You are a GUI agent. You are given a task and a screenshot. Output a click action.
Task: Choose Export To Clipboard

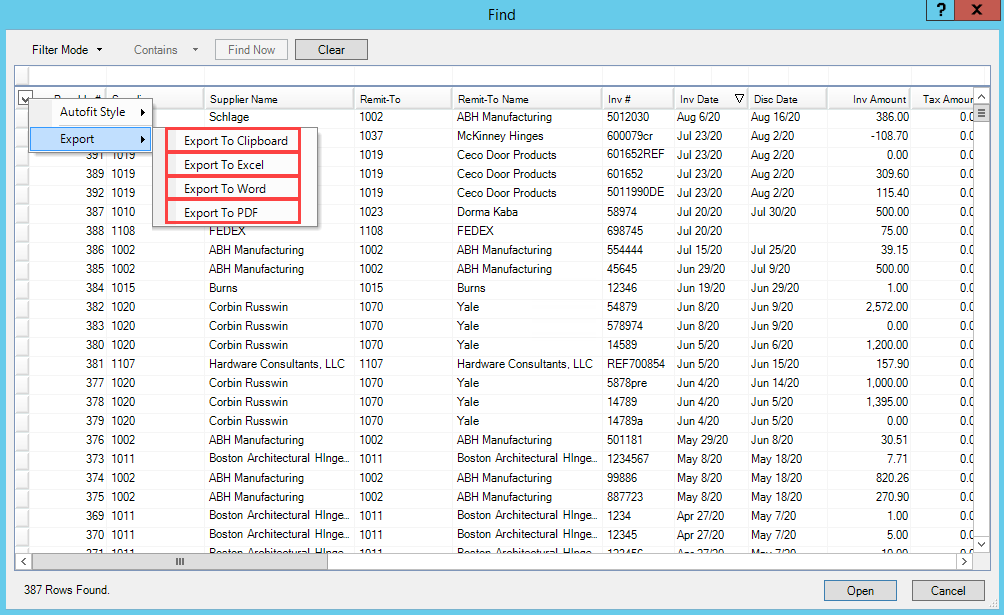[x=233, y=140]
